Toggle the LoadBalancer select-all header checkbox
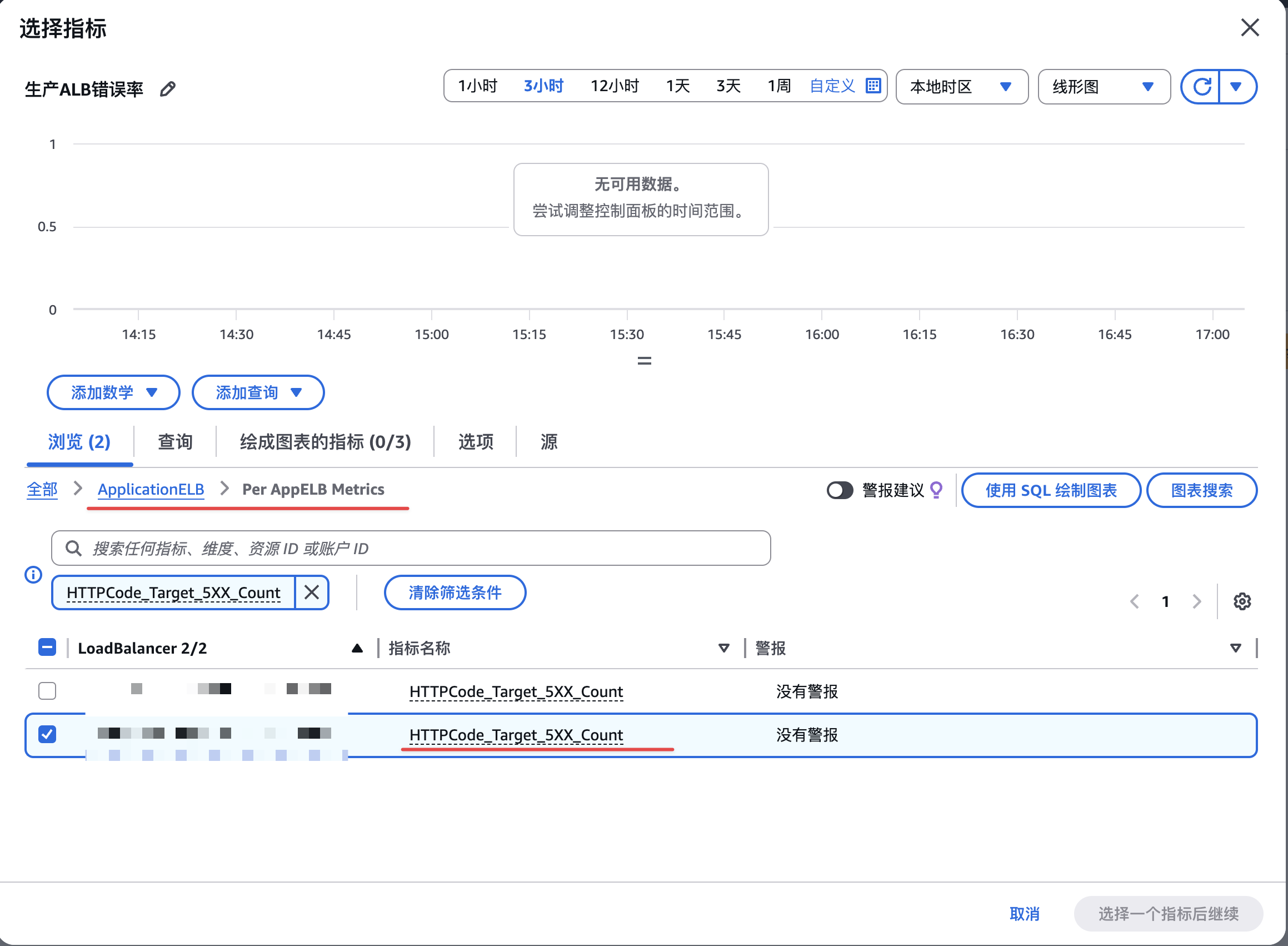 (48, 648)
